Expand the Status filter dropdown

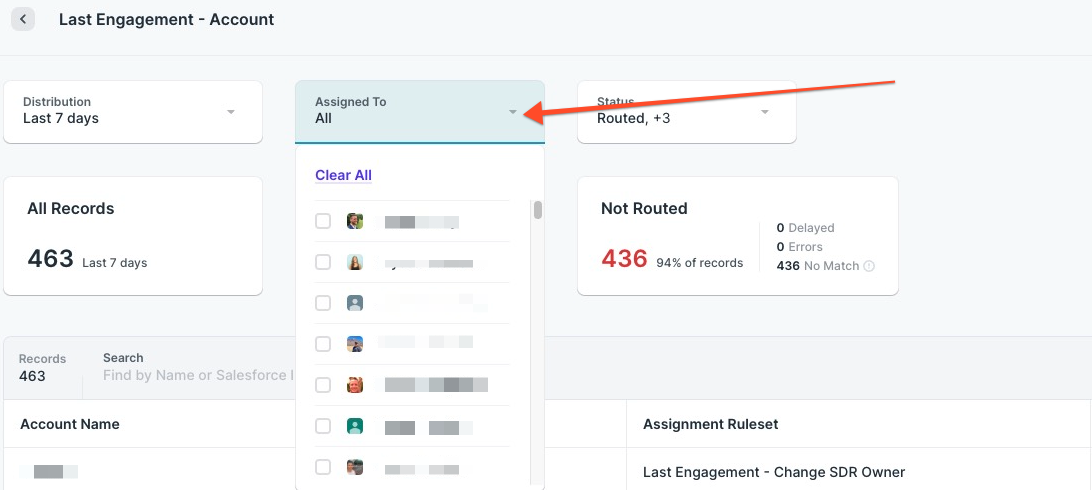[x=764, y=112]
